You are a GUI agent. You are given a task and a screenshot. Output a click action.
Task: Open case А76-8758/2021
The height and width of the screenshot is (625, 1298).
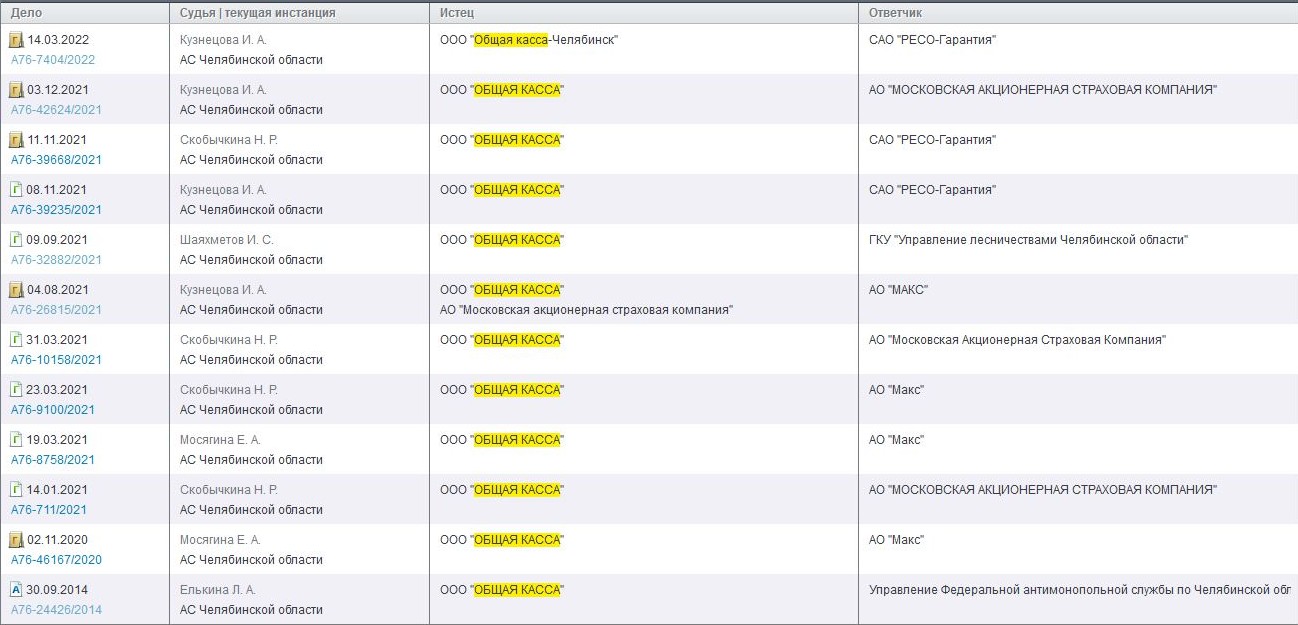click(x=53, y=460)
